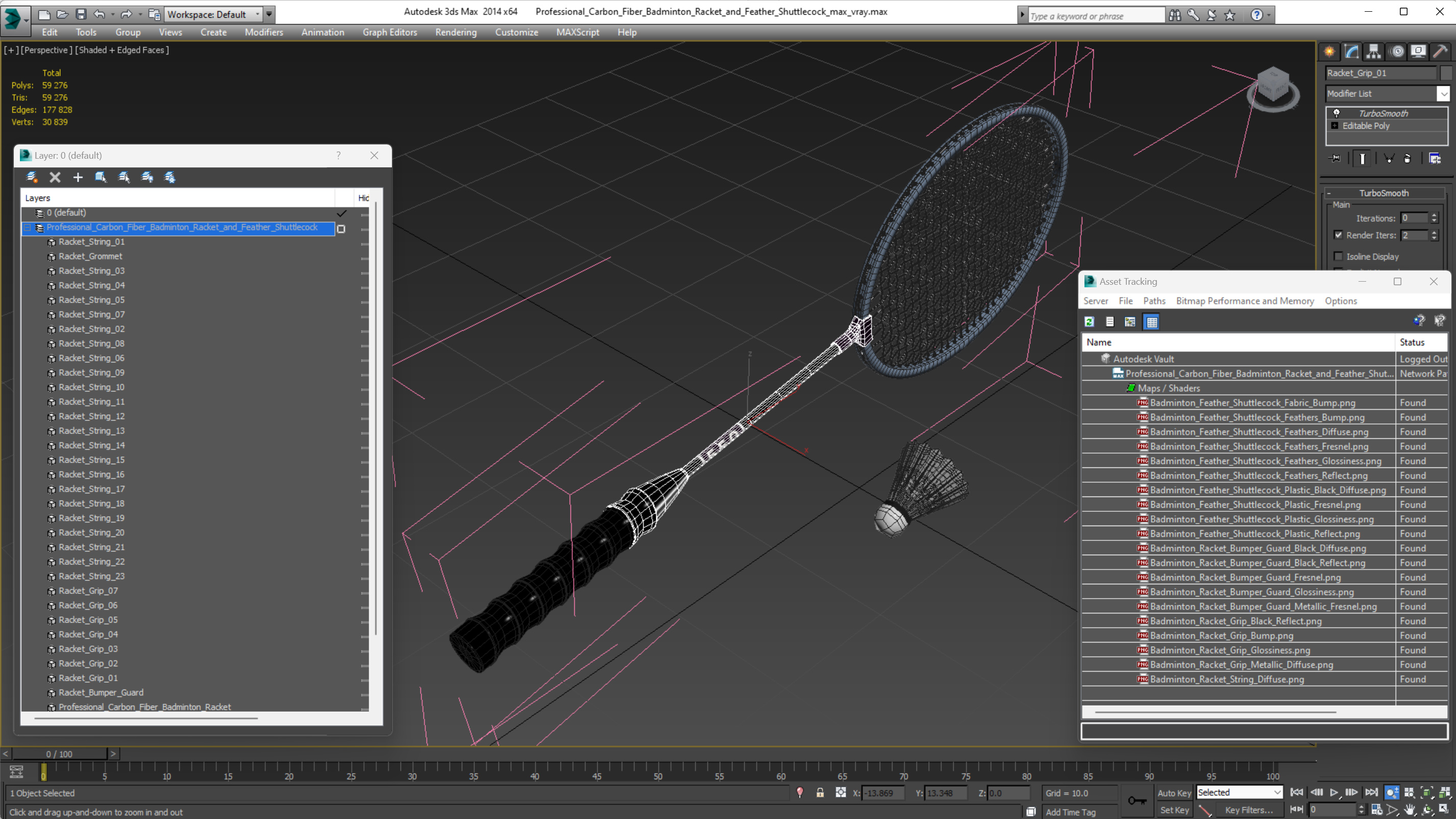Click the Shaded + Edged Faces viewport label
Image resolution: width=1456 pixels, height=819 pixels.
[x=121, y=51]
